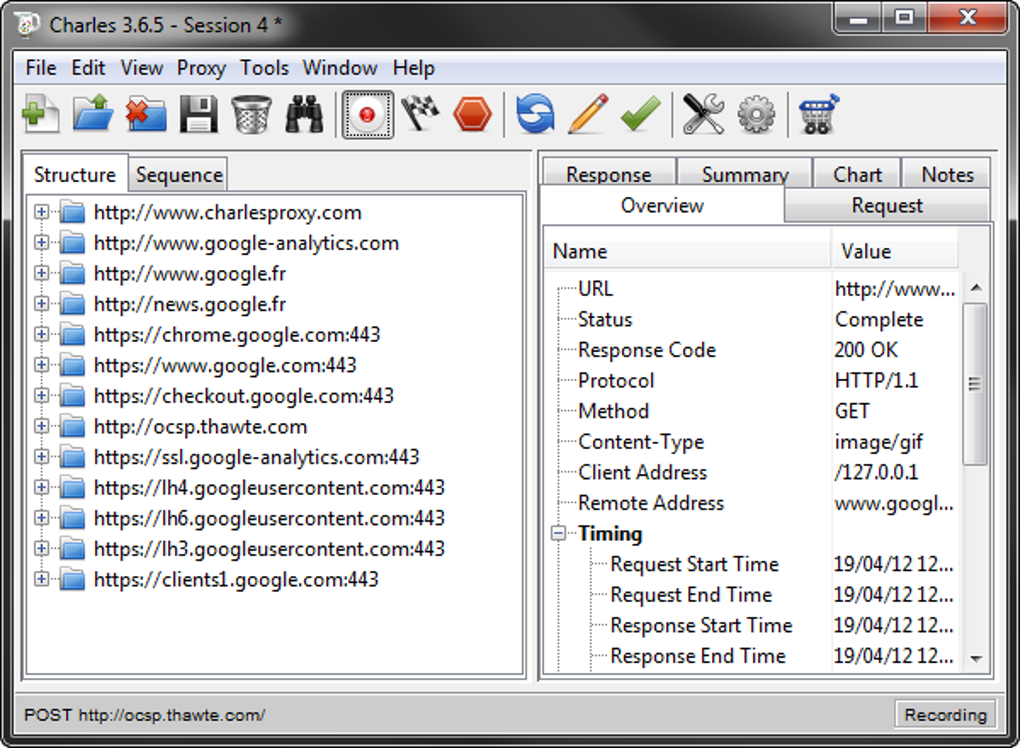Select the lh3.googleusercontent.com:443 folder
Viewport: 1020px width, 748px height.
point(252,548)
